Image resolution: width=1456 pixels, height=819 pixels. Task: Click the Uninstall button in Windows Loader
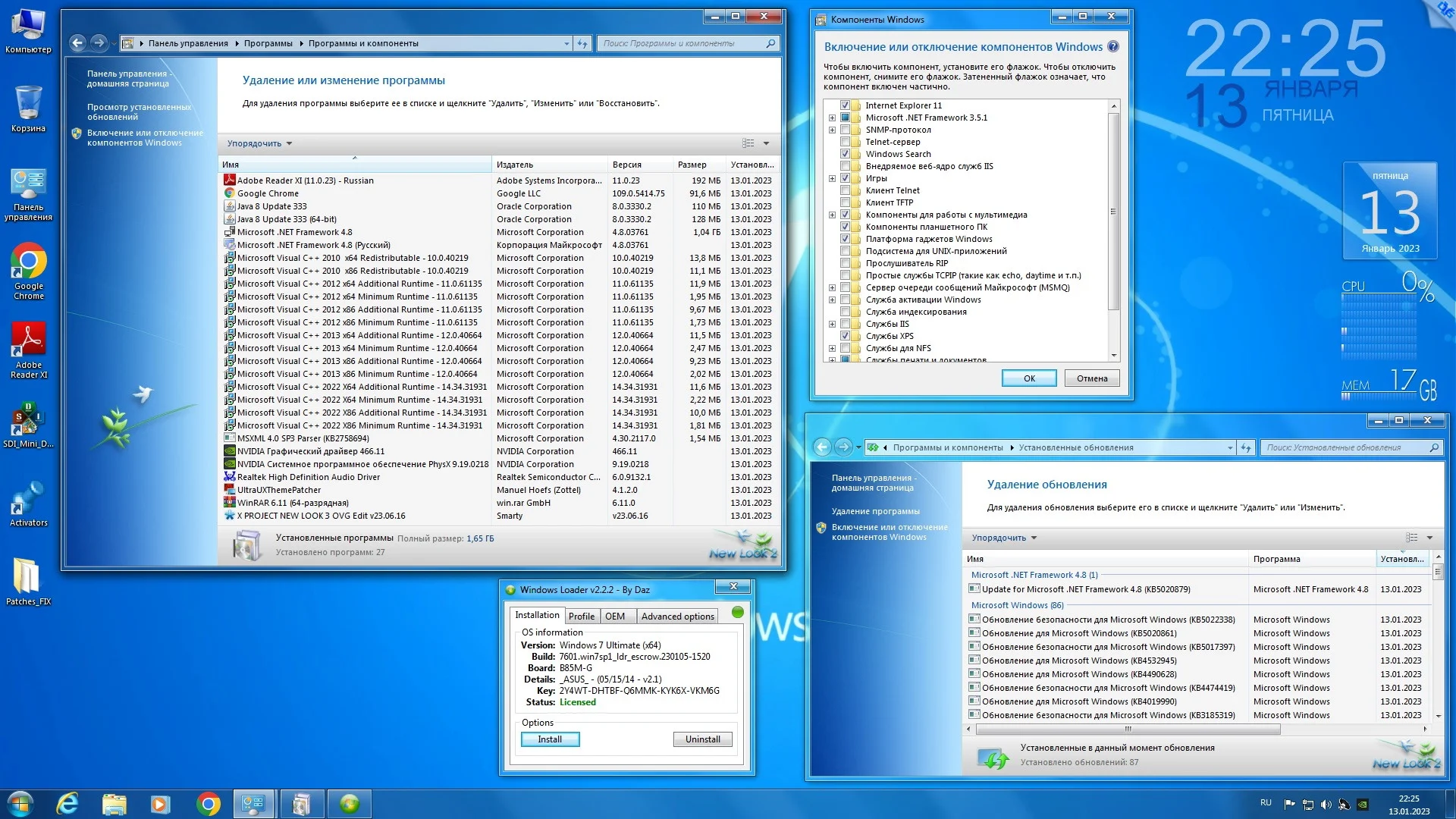pos(702,739)
